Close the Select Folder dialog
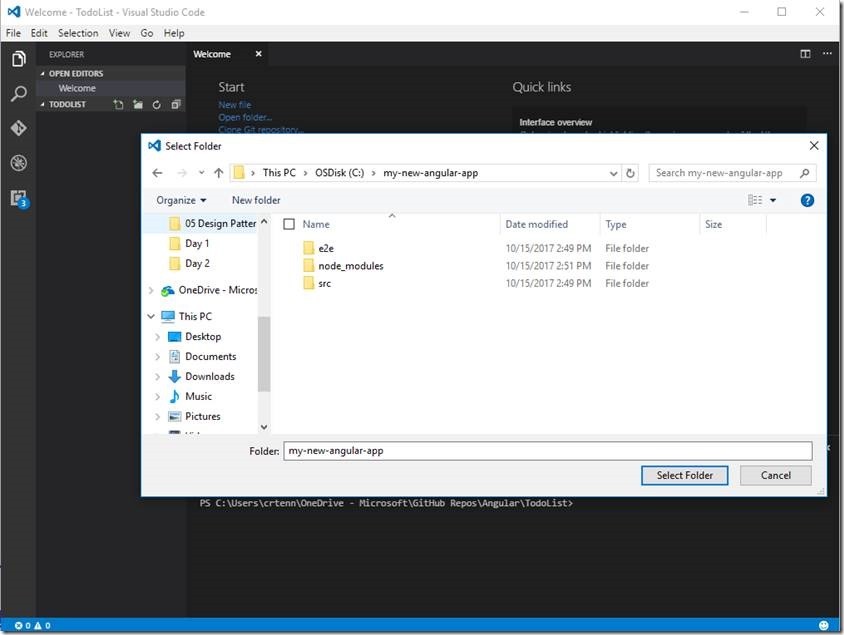 click(x=814, y=146)
